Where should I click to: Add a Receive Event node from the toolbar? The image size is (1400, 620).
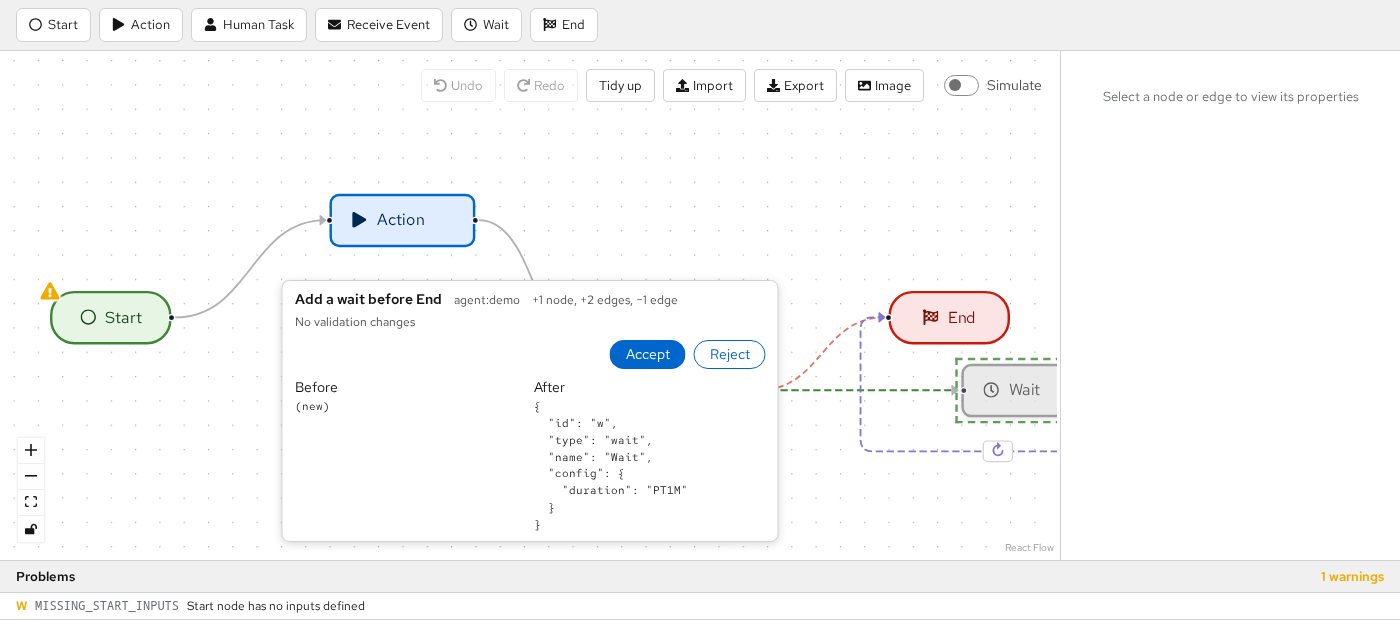click(379, 25)
